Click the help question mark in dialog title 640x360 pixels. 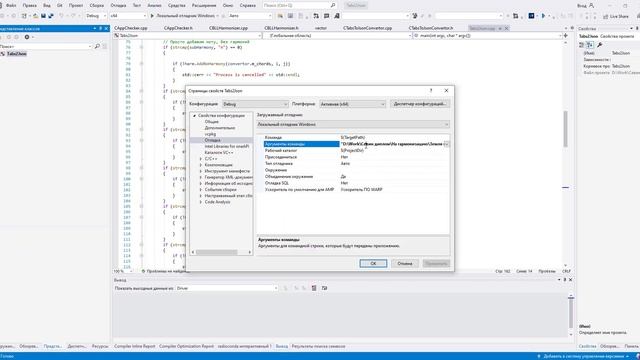(431, 91)
